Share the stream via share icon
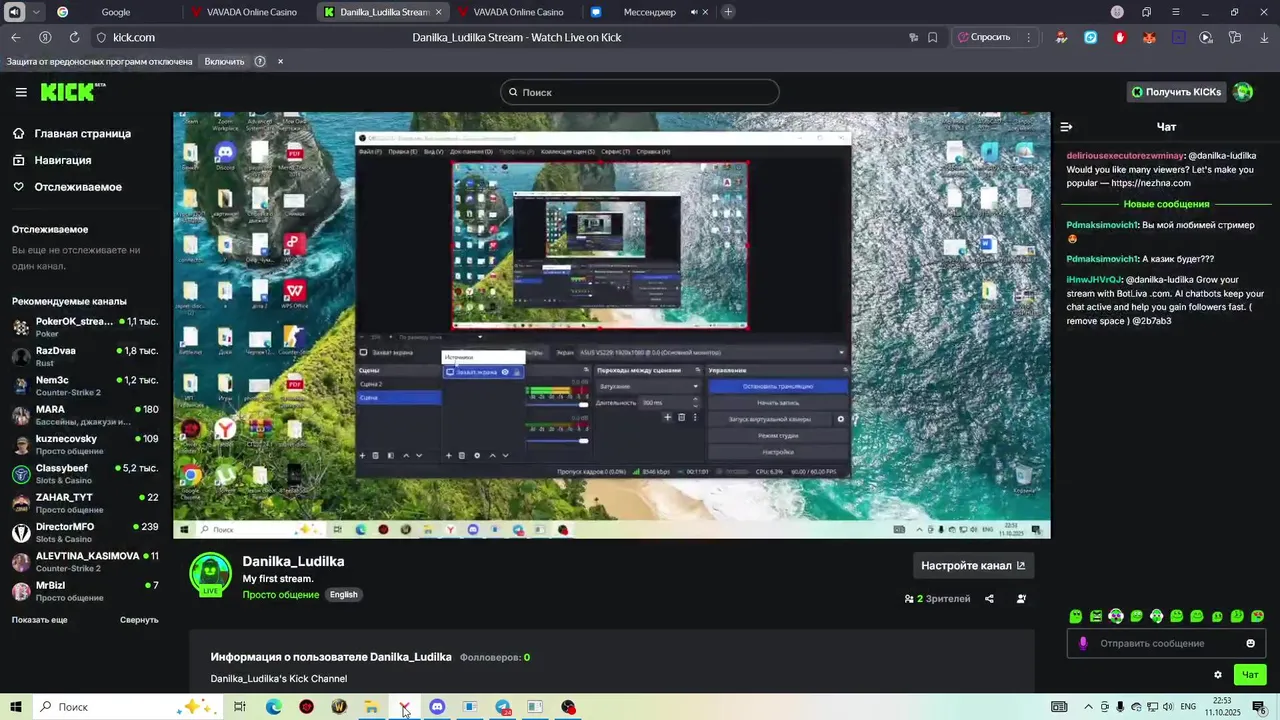Image resolution: width=1280 pixels, height=720 pixels. pos(989,599)
